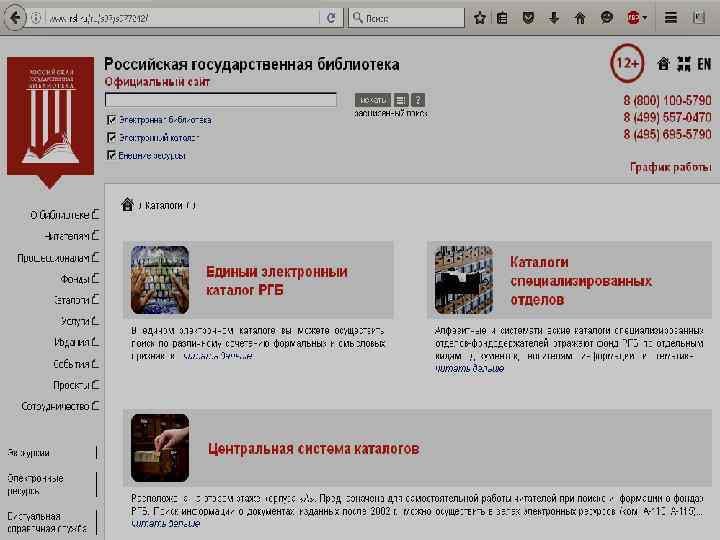This screenshot has width=720, height=540.
Task: Click the site info icon in address bar
Action: (x=36, y=18)
